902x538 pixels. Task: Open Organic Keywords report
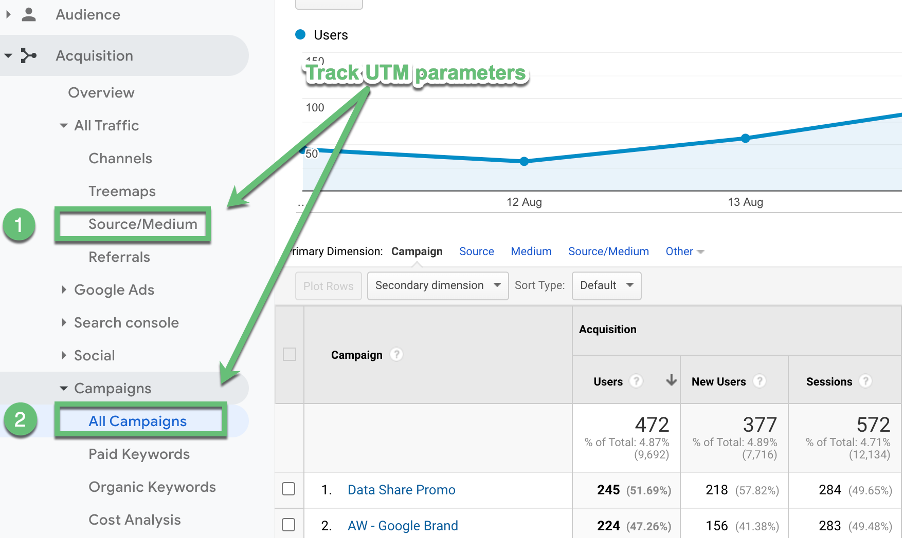coord(152,487)
